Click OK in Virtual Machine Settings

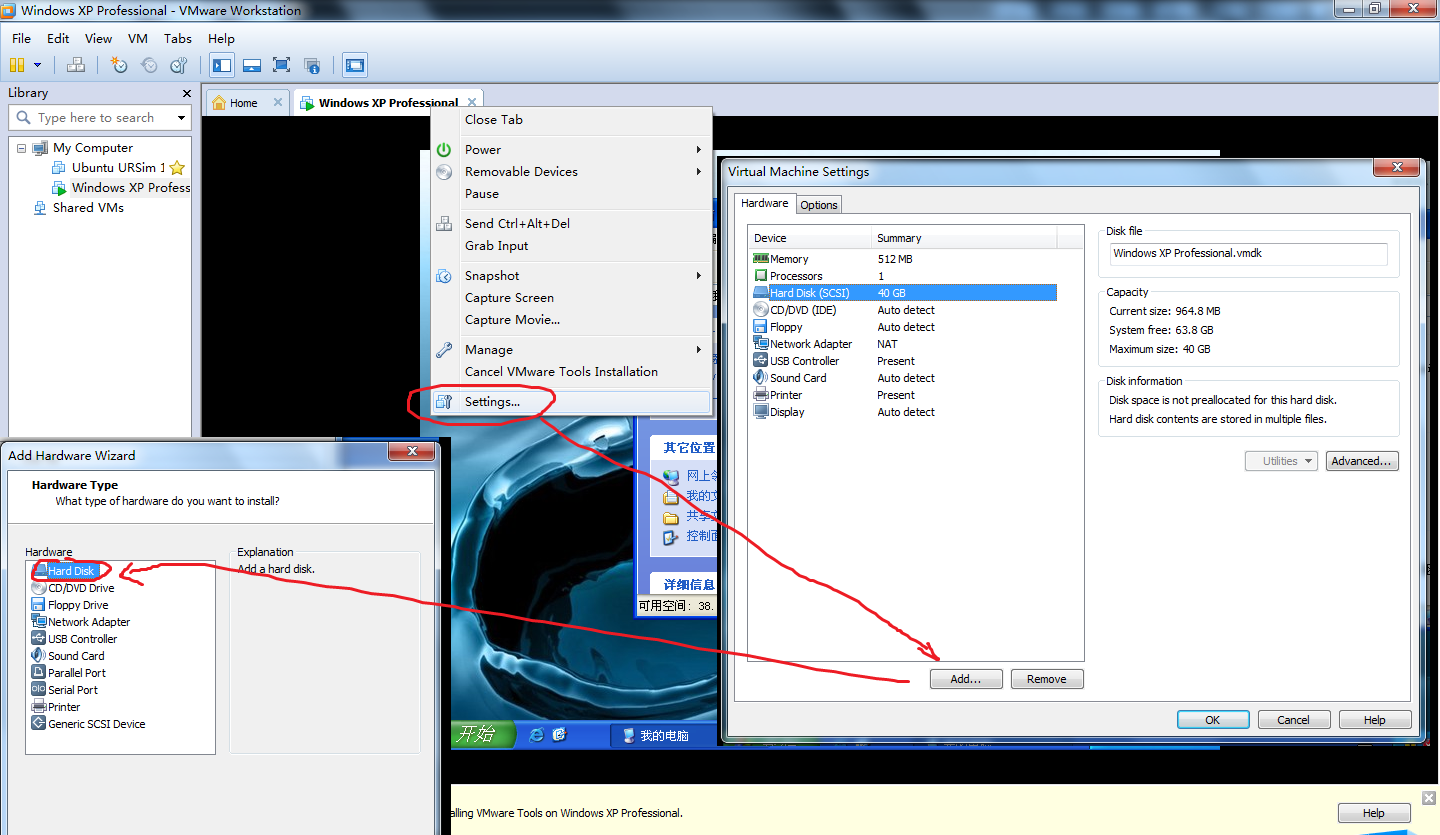[x=1213, y=720]
